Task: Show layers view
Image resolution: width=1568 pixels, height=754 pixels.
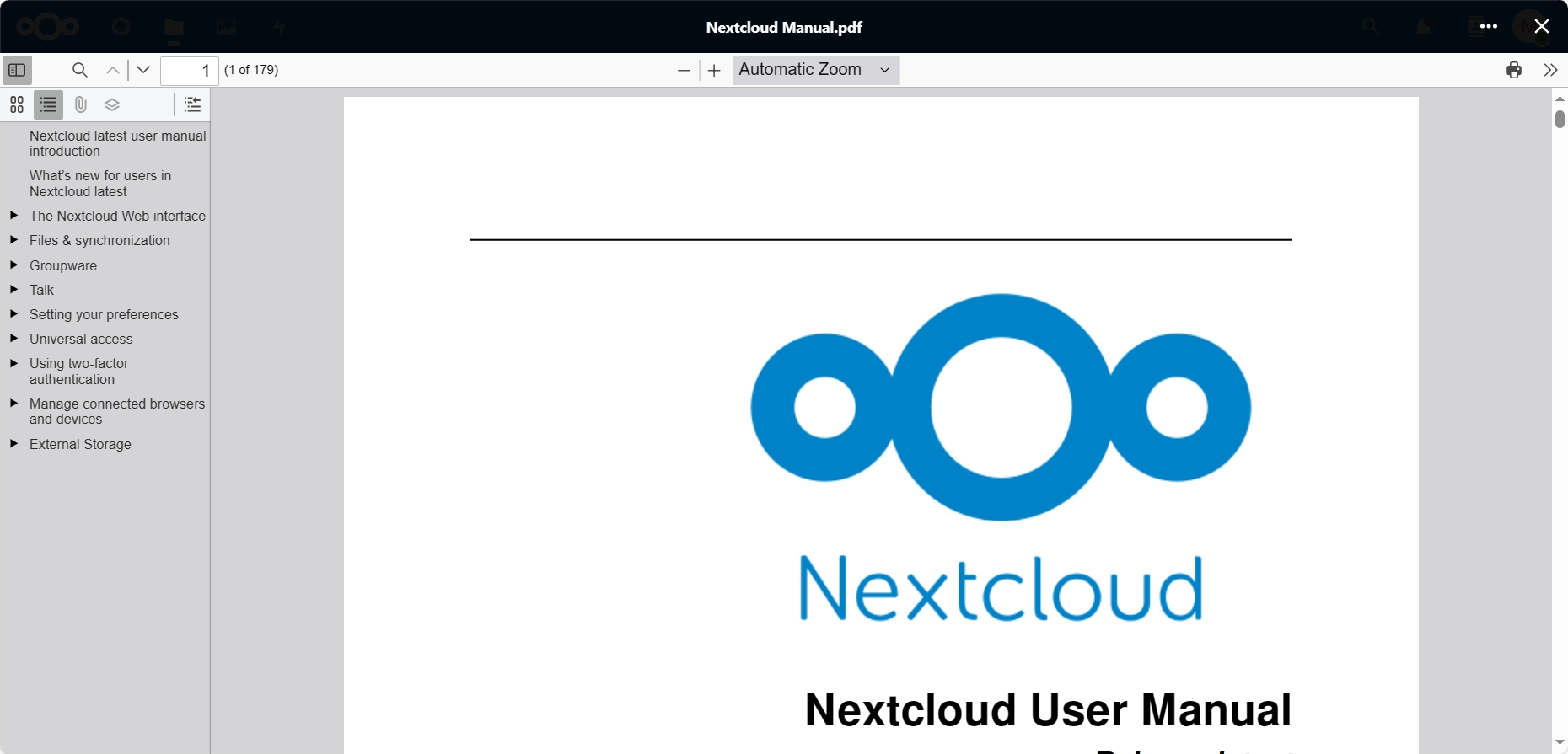Action: coord(112,104)
